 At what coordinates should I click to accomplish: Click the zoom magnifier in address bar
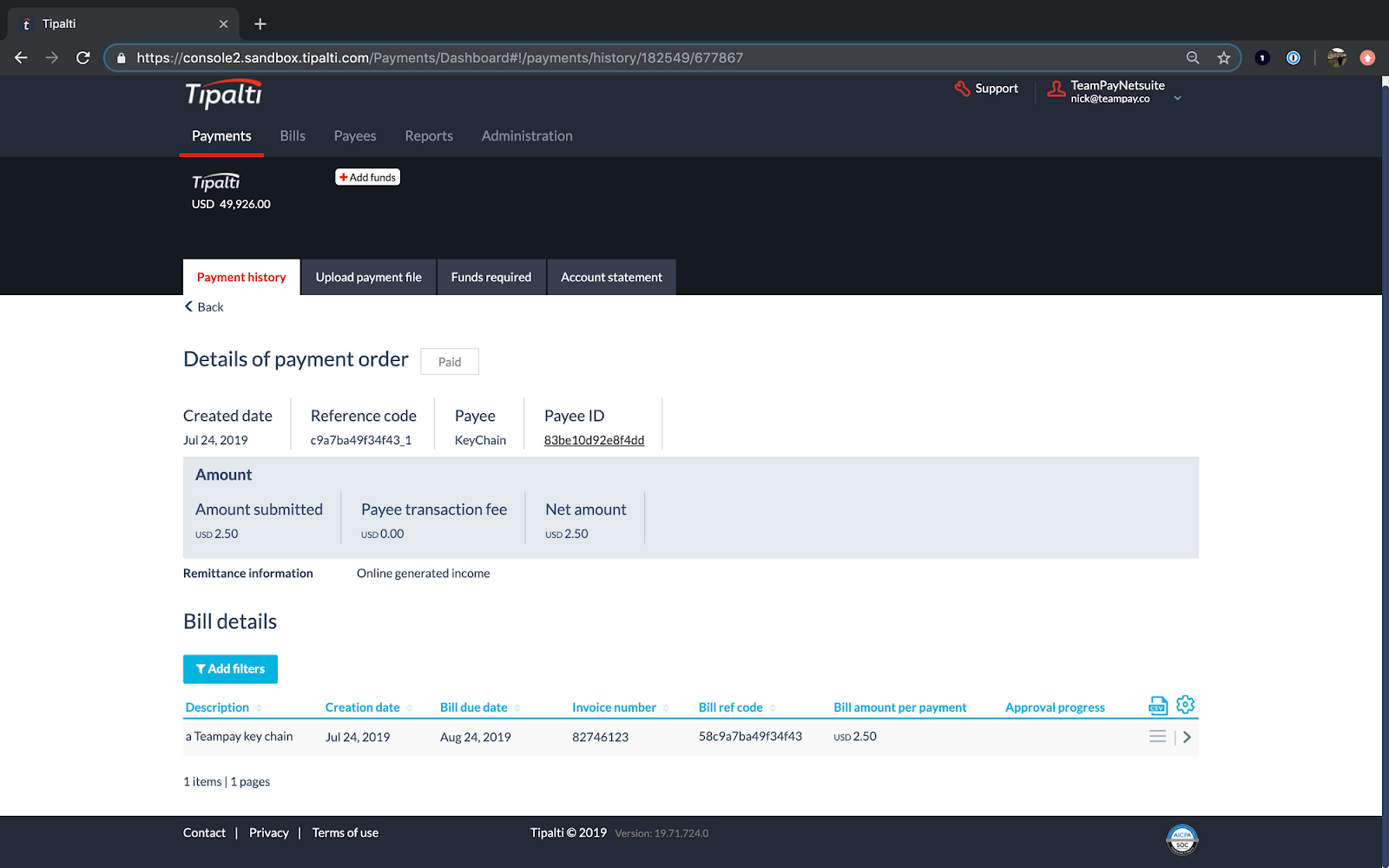pos(1193,57)
